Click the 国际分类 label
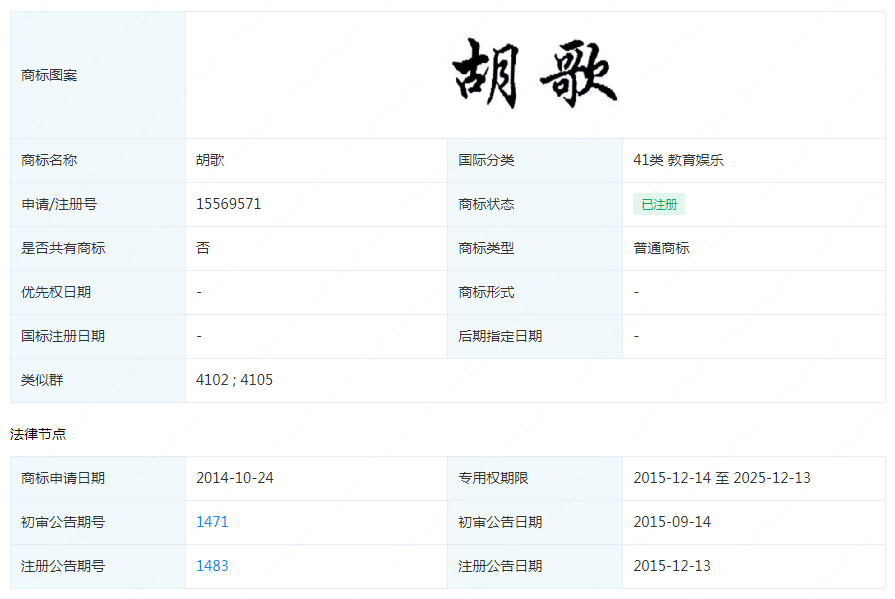This screenshot has height=599, width=895. (x=486, y=160)
